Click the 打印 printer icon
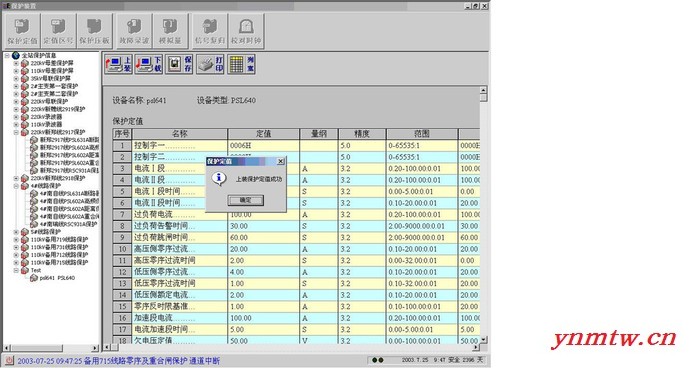The height and width of the screenshot is (368, 700). [210, 64]
